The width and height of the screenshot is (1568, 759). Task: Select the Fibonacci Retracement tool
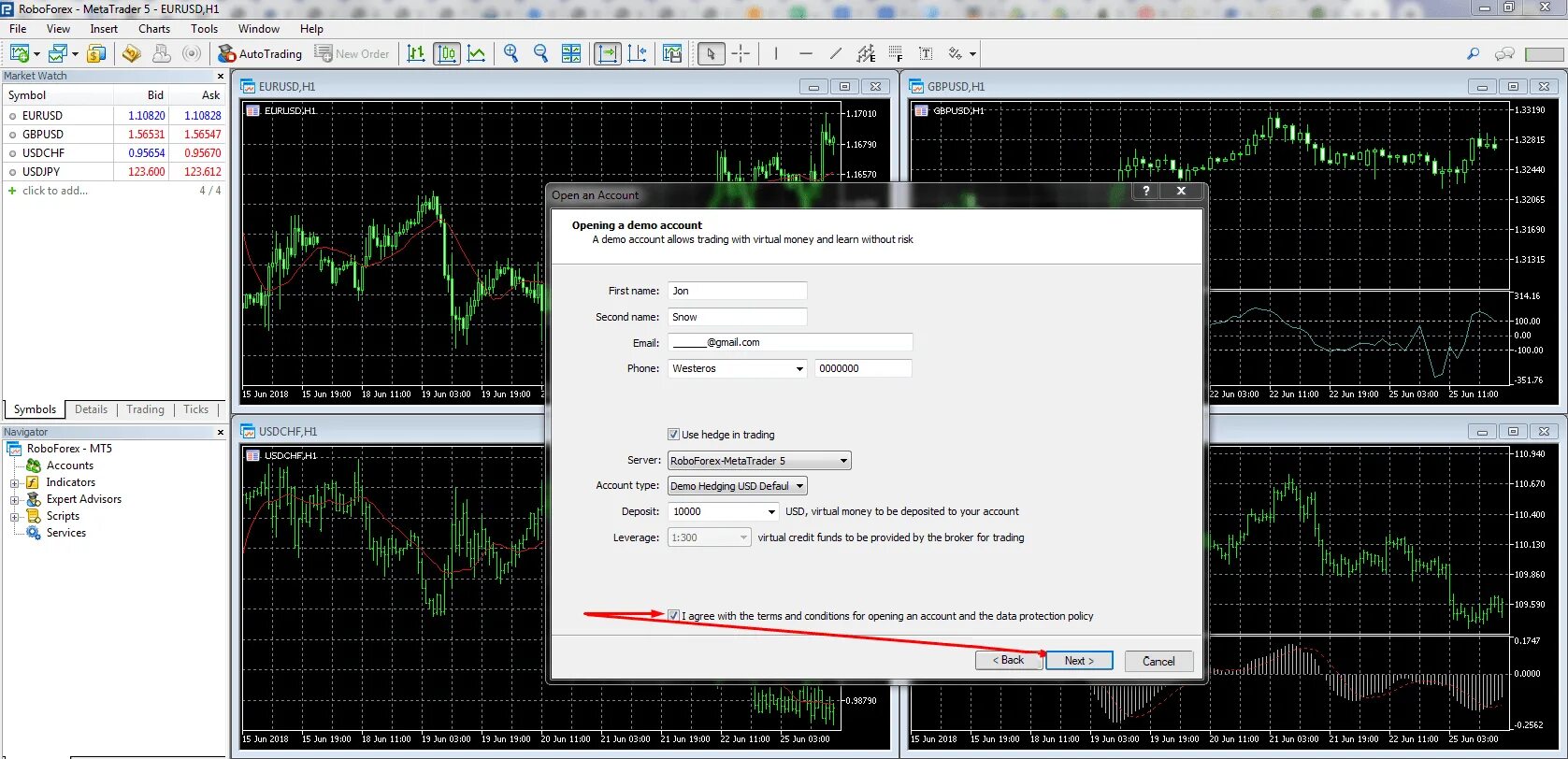896,54
